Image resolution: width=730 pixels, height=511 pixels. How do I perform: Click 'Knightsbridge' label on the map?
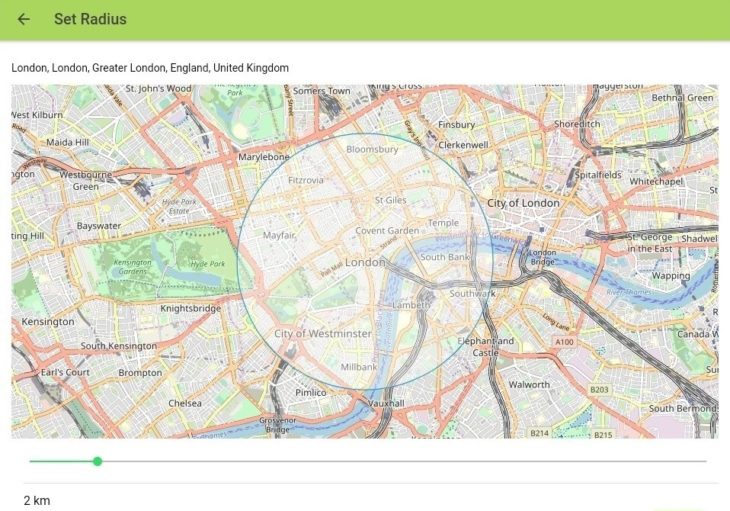click(x=190, y=309)
